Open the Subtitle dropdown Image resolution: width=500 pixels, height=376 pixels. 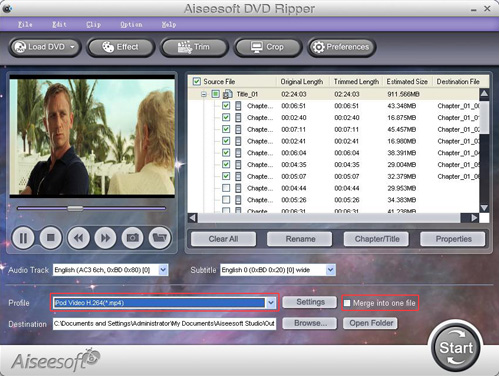pos(330,270)
